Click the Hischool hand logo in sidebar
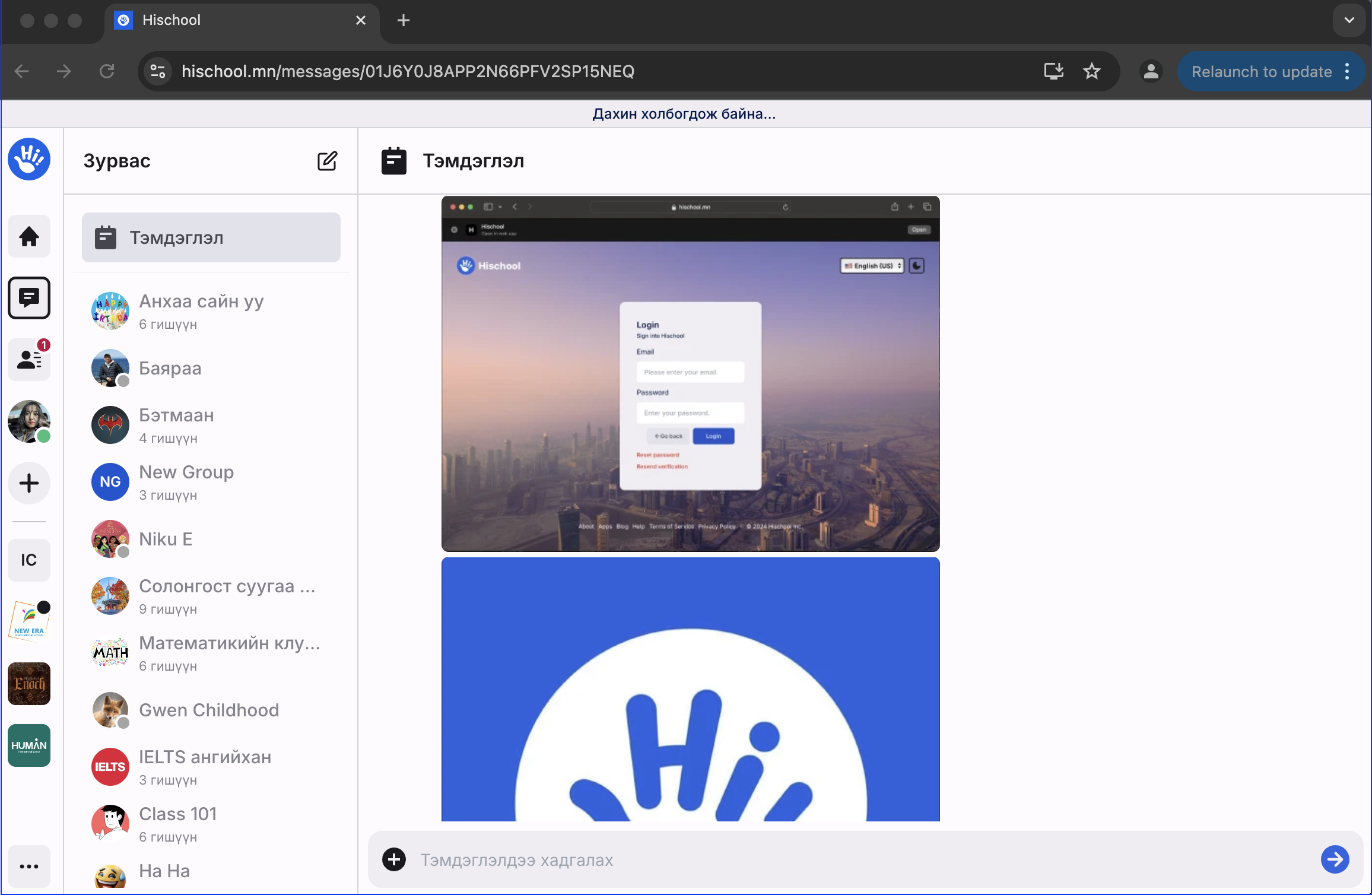The width and height of the screenshot is (1372, 895). tap(28, 159)
